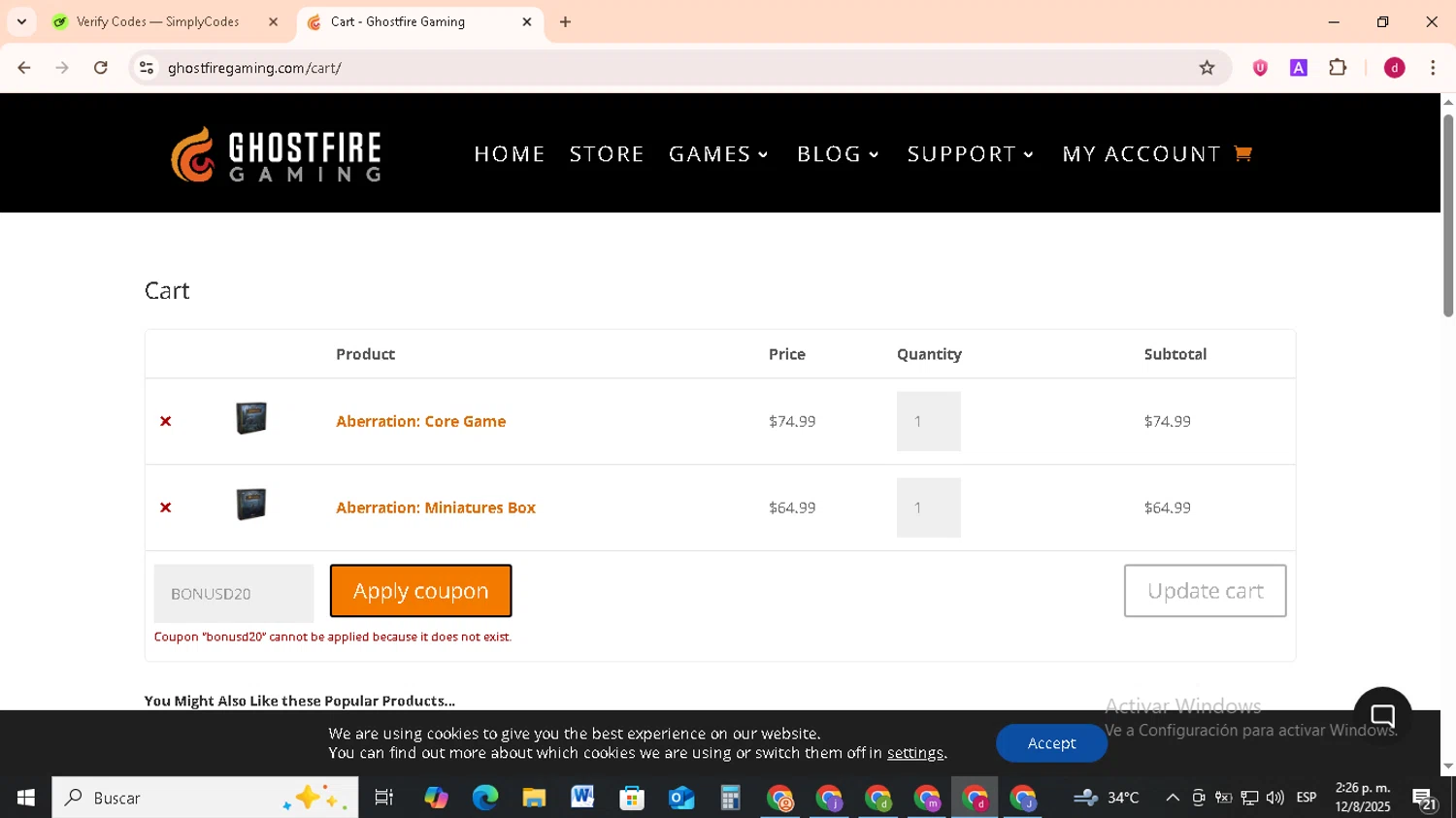This screenshot has width=1456, height=818.
Task: Open MY ACCOUNT menu item
Action: 1142,154
